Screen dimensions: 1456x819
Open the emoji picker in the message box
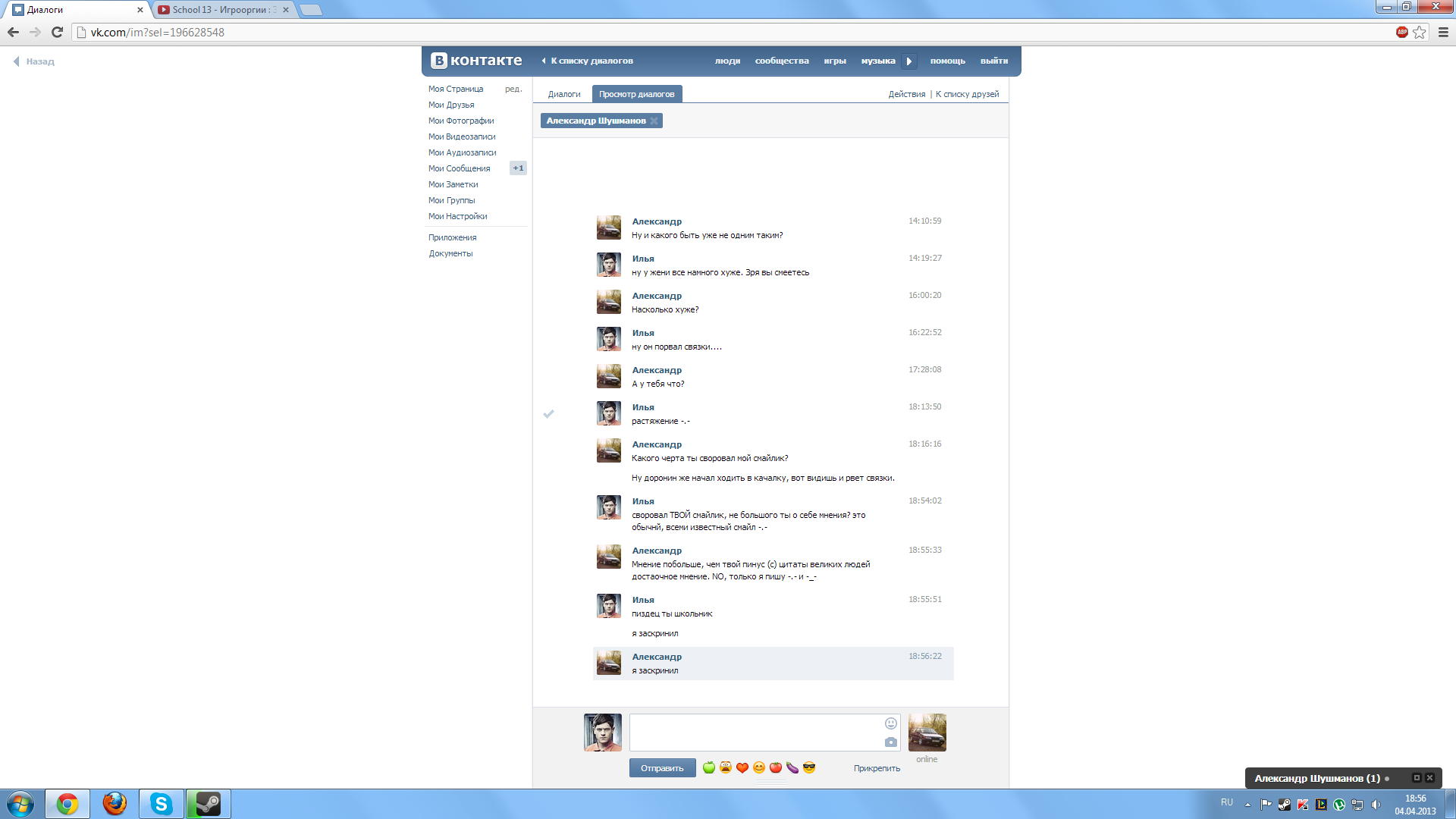click(x=891, y=723)
